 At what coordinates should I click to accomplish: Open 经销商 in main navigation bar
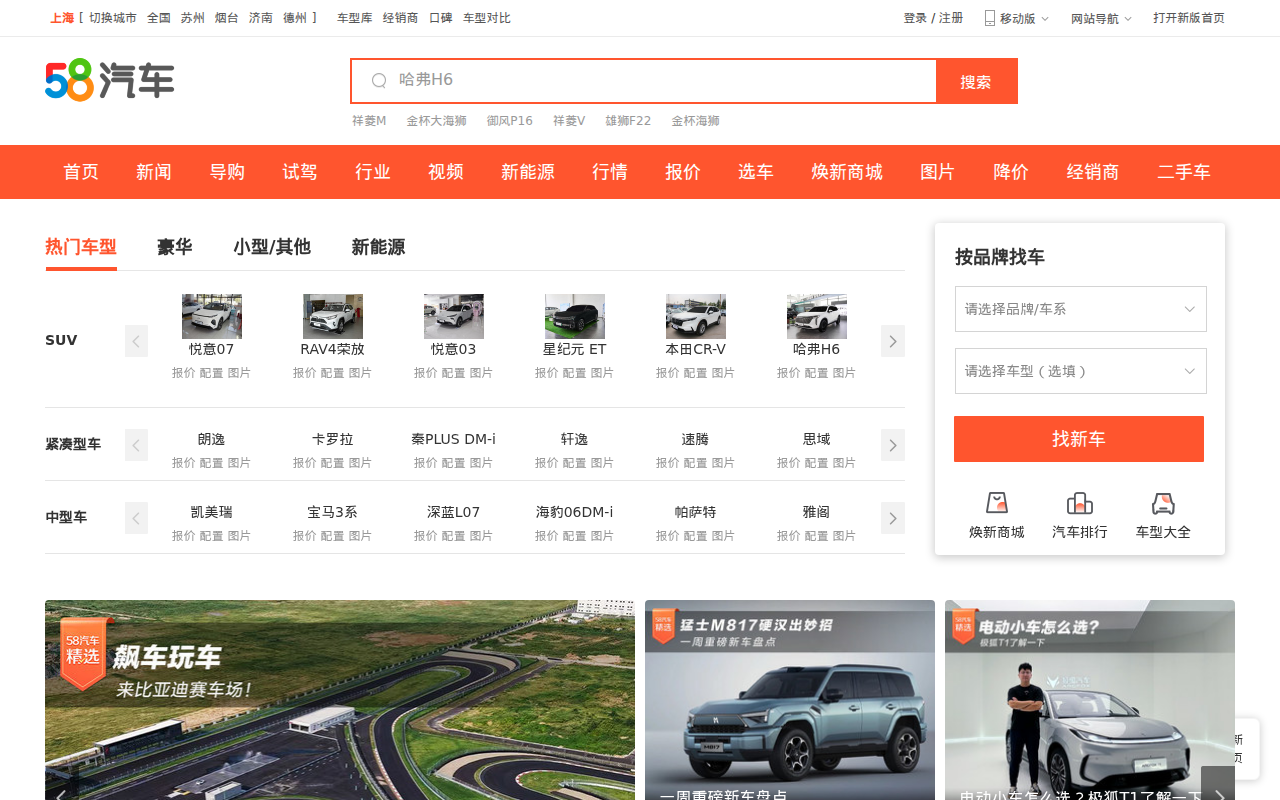(1093, 172)
